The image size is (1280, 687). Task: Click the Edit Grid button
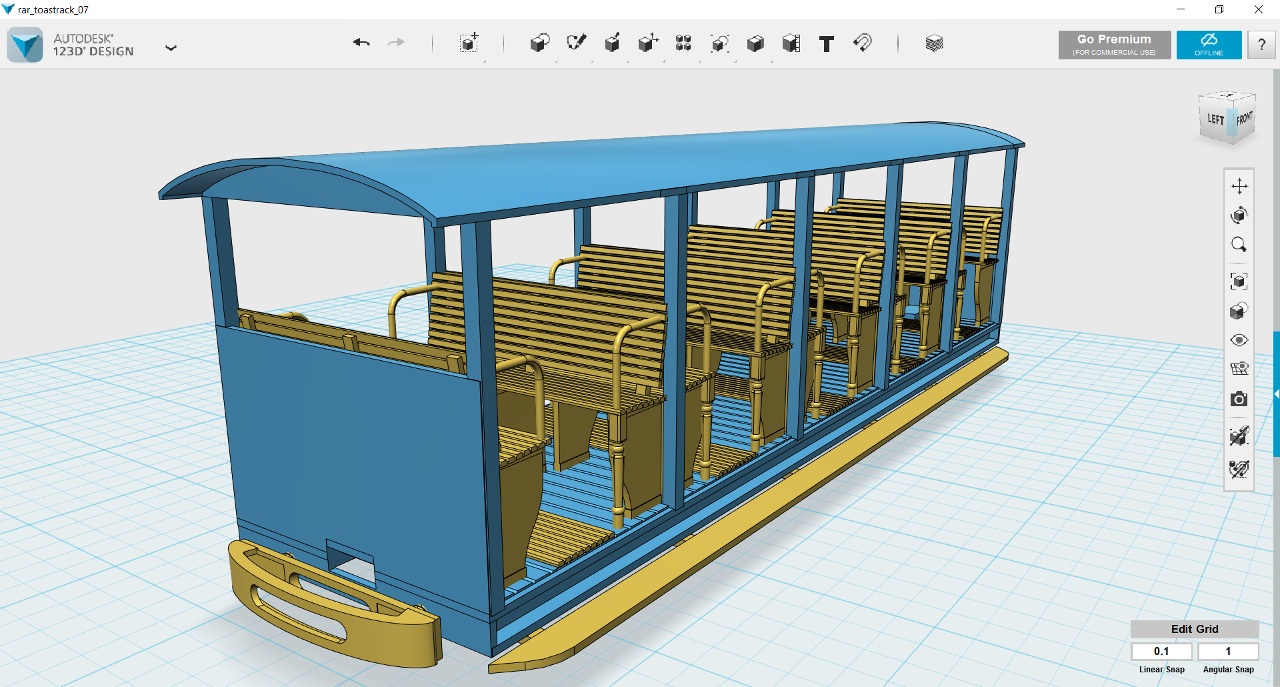click(x=1195, y=629)
